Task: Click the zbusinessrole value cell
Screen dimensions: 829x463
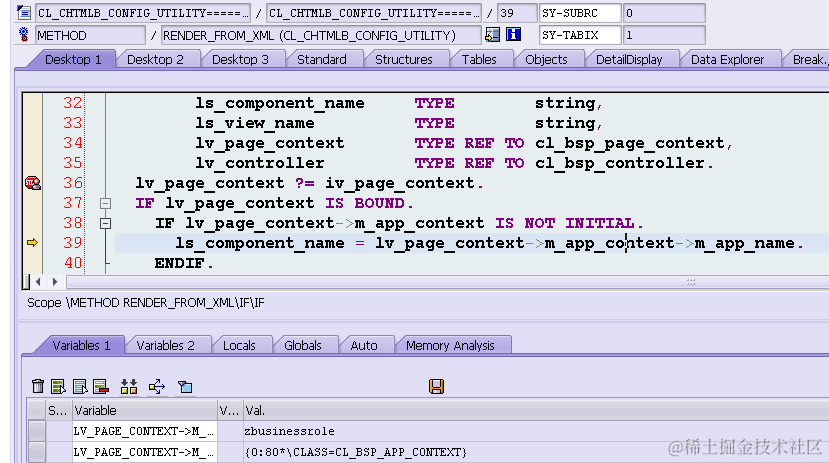Action: coord(536,431)
